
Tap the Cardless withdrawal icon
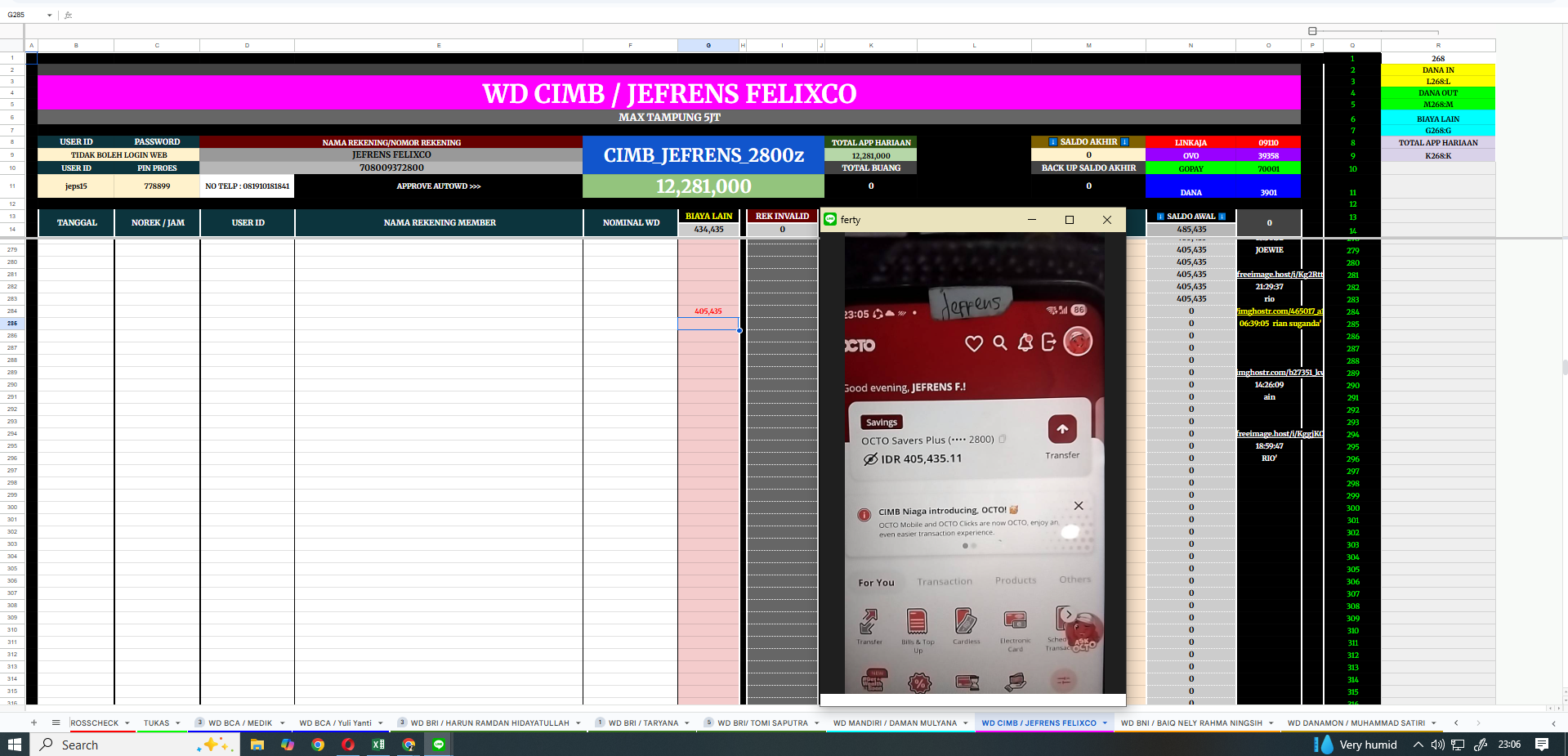[966, 621]
